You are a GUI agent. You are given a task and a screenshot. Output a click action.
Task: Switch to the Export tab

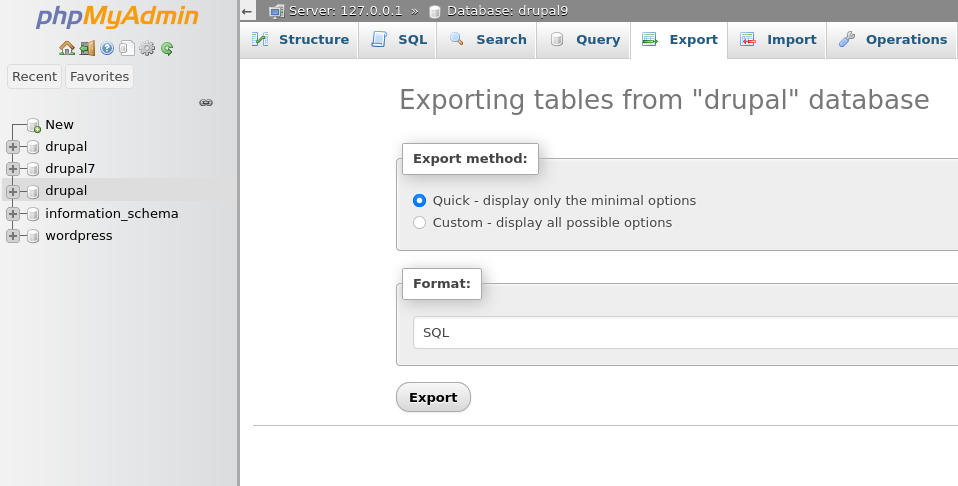pyautogui.click(x=679, y=40)
